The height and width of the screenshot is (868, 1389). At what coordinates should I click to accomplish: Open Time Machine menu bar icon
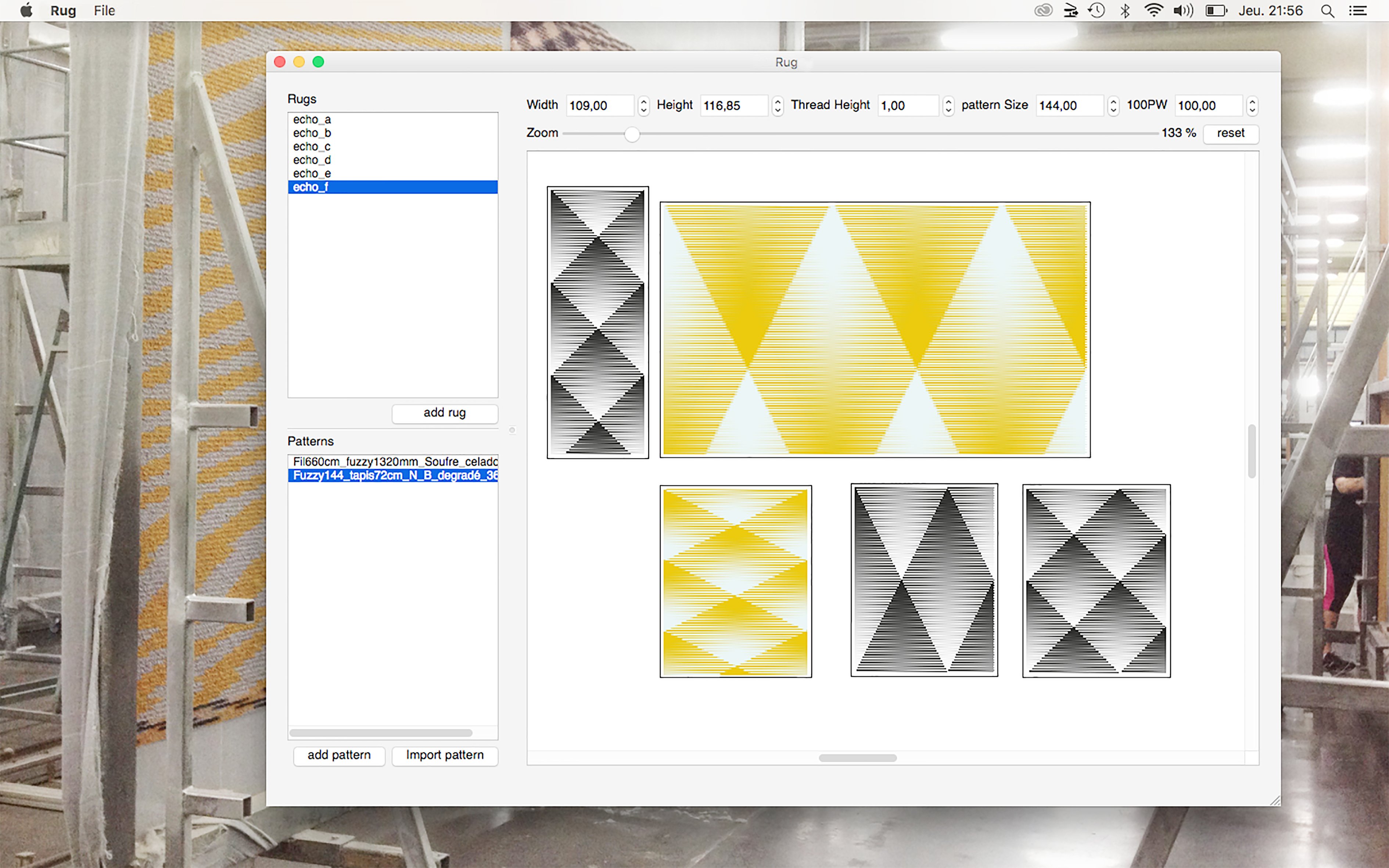click(1096, 11)
